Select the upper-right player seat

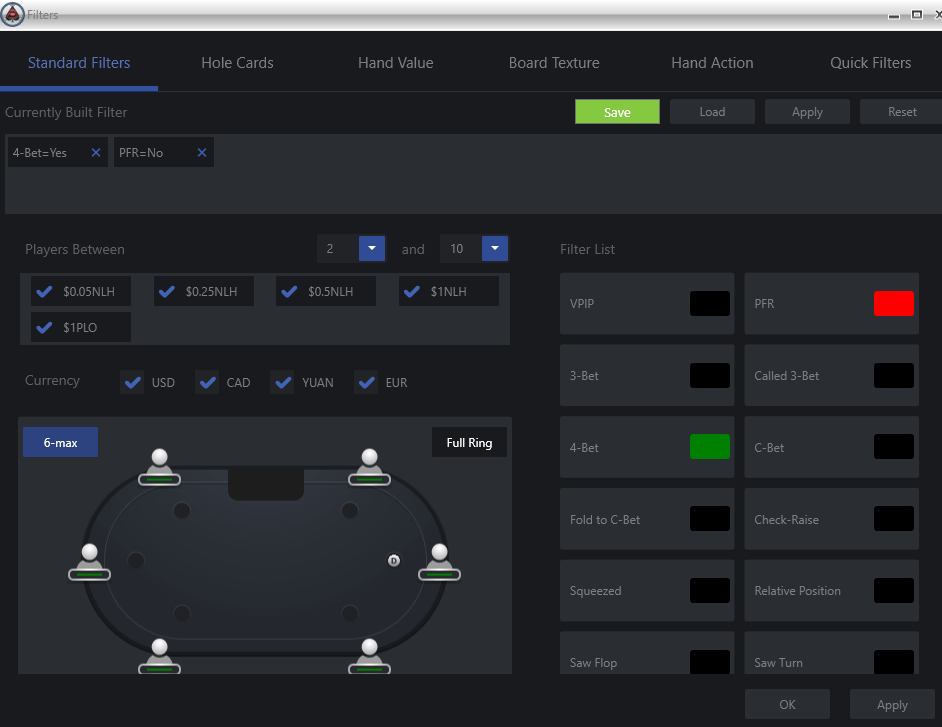click(369, 467)
